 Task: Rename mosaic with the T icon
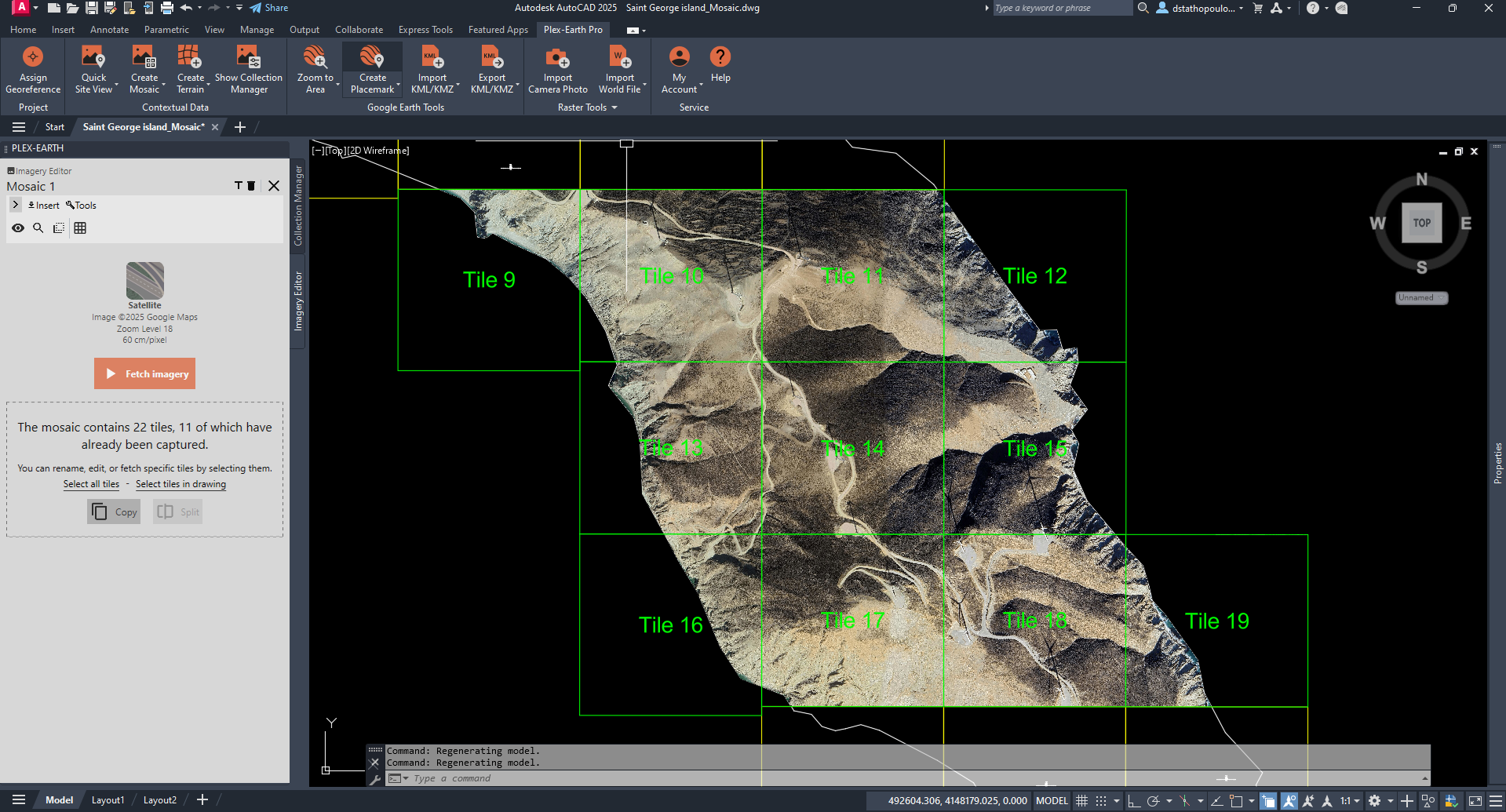coord(239,186)
